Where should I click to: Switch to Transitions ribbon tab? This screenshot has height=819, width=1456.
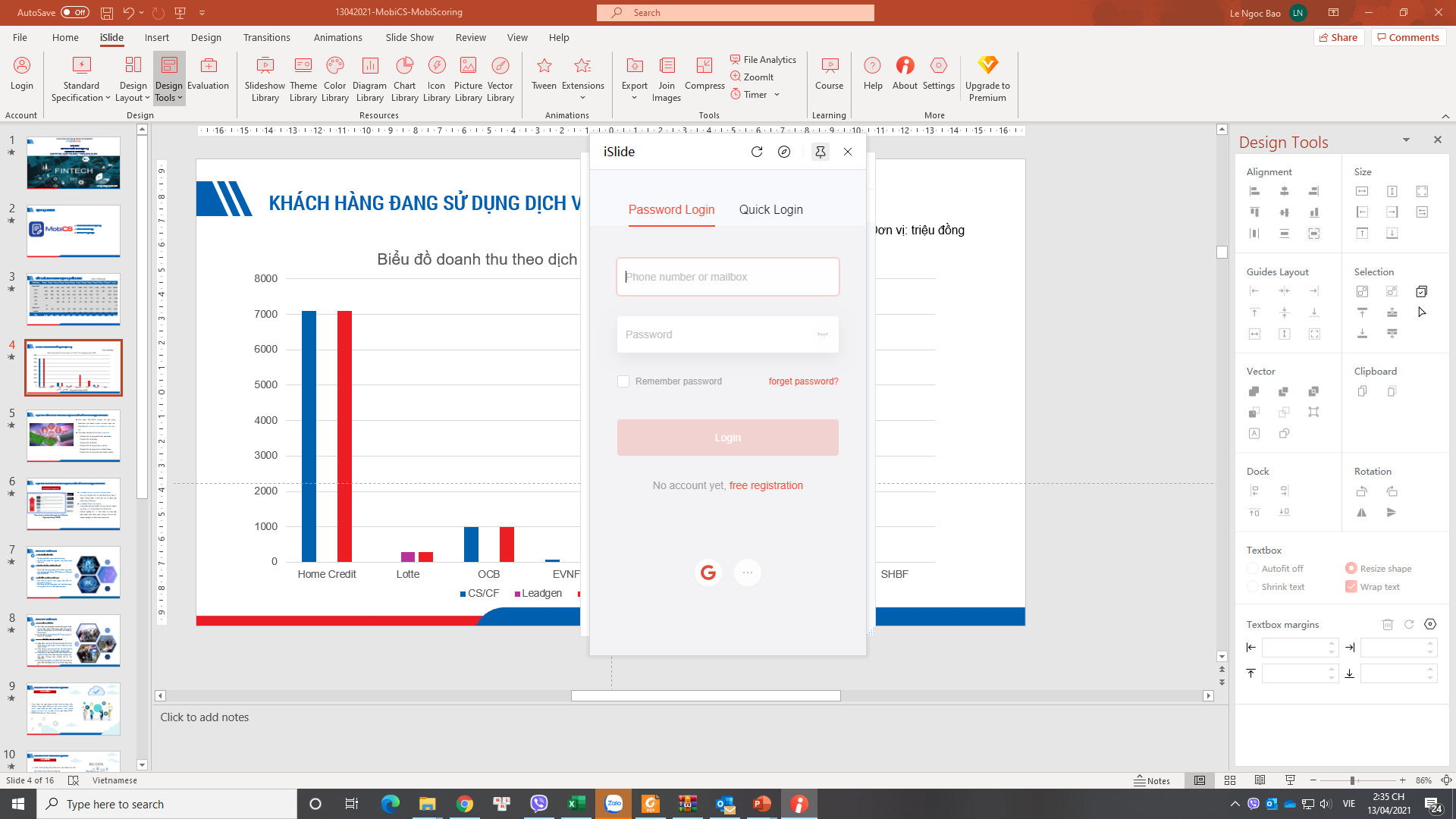266,37
